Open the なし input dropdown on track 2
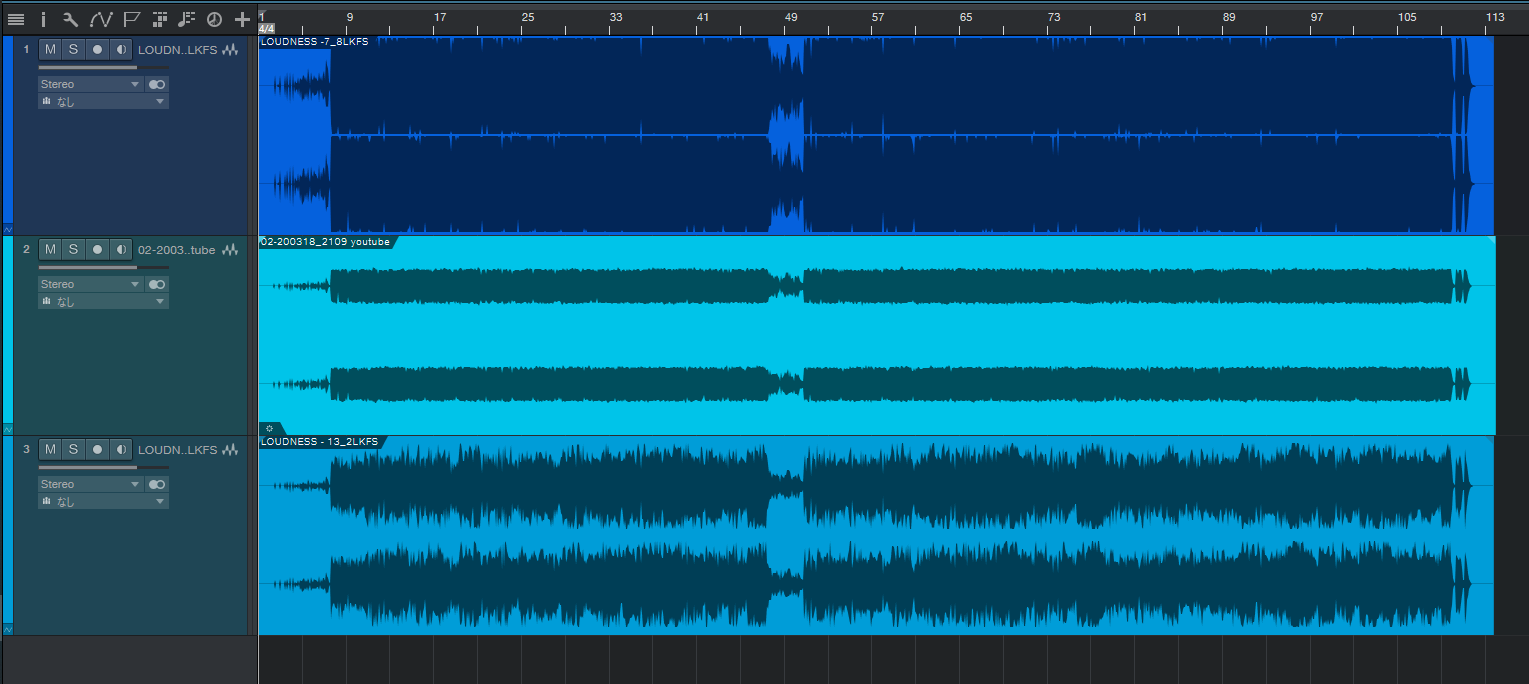Screen dimensions: 1529x684 pyautogui.click(x=103, y=302)
